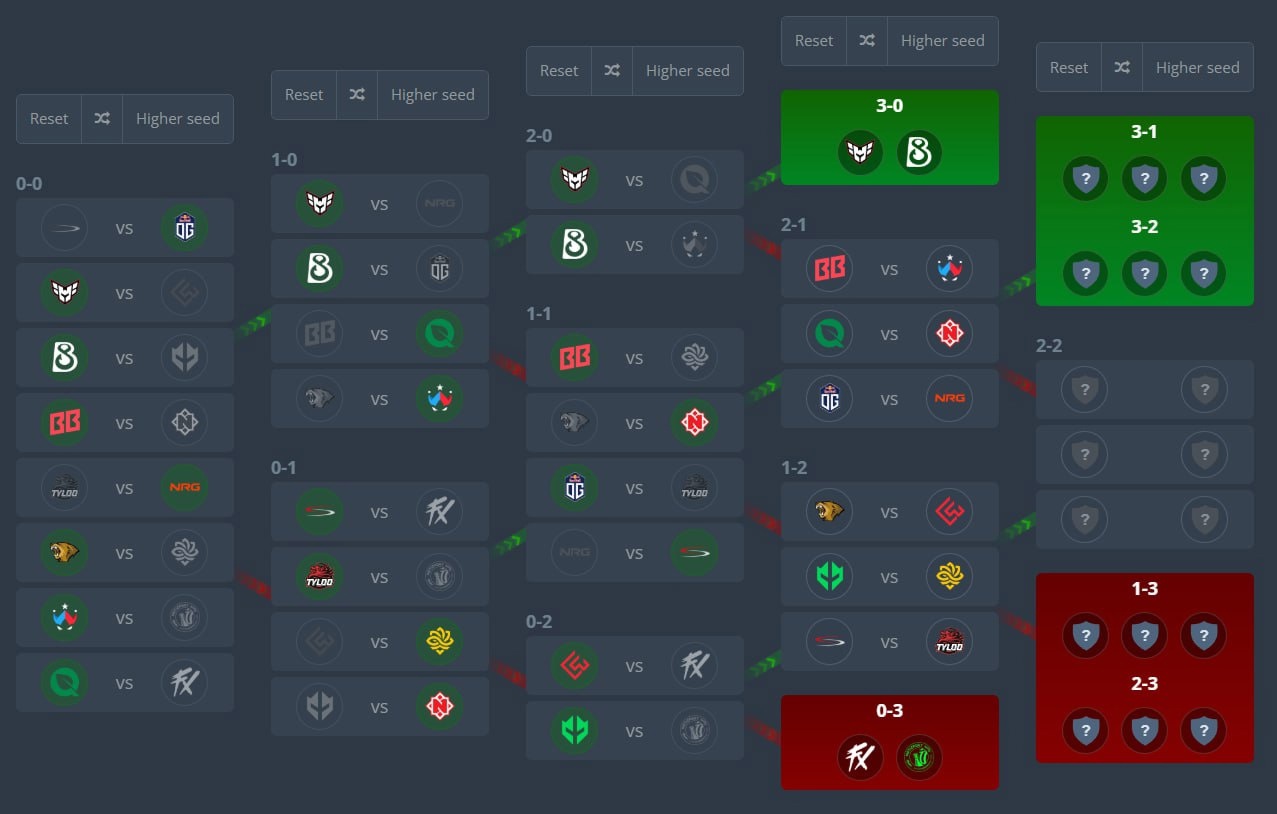Apply Higher seed to 3-1 column
Image resolution: width=1277 pixels, height=814 pixels.
[x=1198, y=68]
